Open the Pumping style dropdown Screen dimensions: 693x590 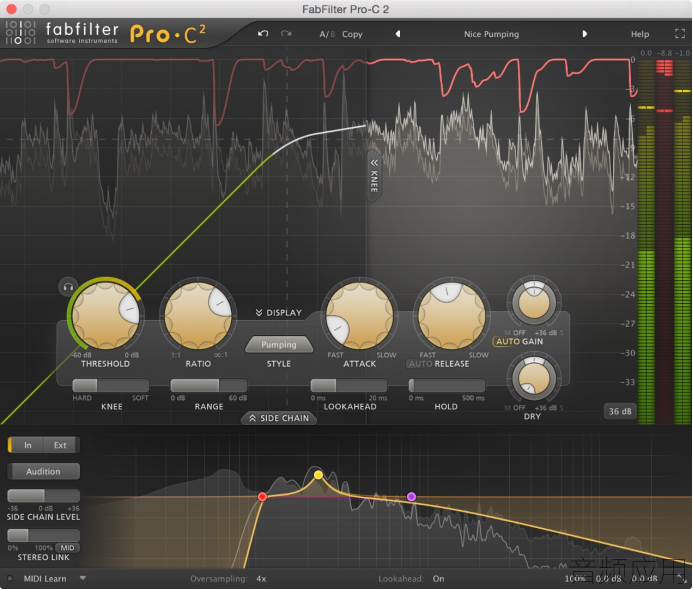(x=278, y=344)
